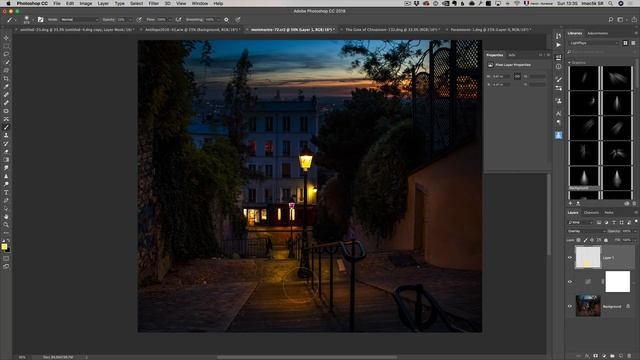
Task: Open the layer Kind filter dropdown
Action: 580,222
